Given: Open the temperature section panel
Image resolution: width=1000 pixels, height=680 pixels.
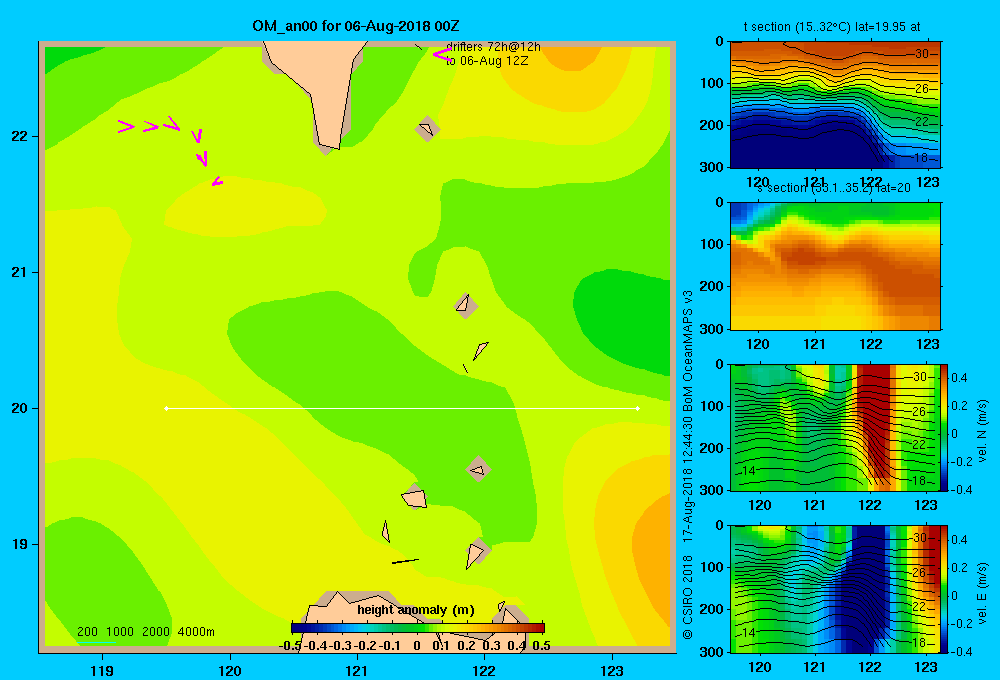Looking at the screenshot, I should (x=835, y=104).
